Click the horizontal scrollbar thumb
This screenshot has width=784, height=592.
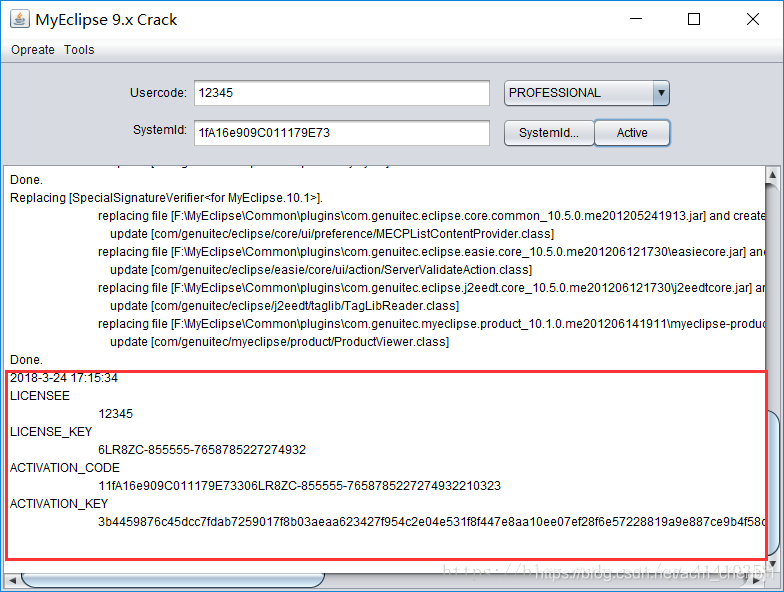pos(172,580)
